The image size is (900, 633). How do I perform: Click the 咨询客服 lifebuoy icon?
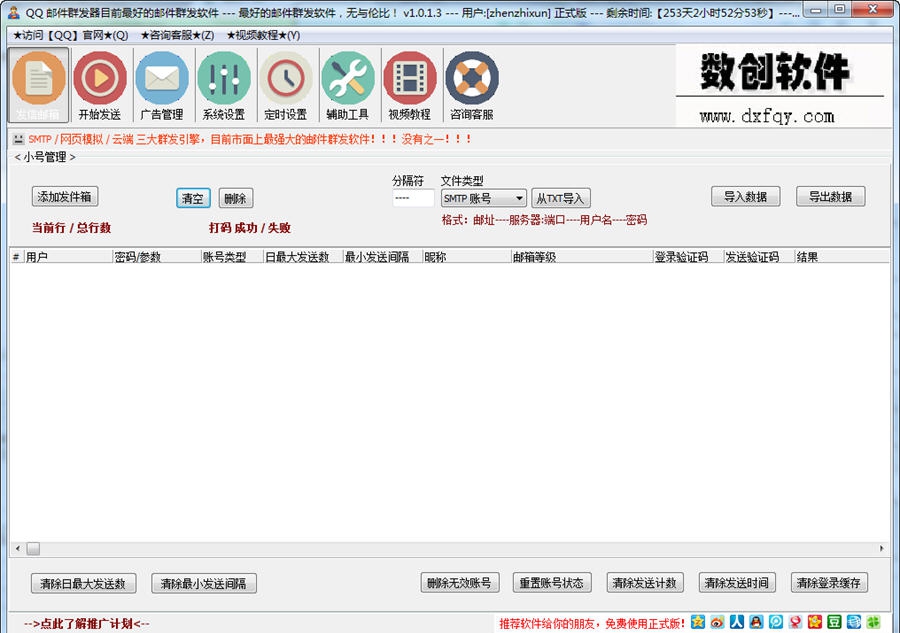(x=472, y=85)
